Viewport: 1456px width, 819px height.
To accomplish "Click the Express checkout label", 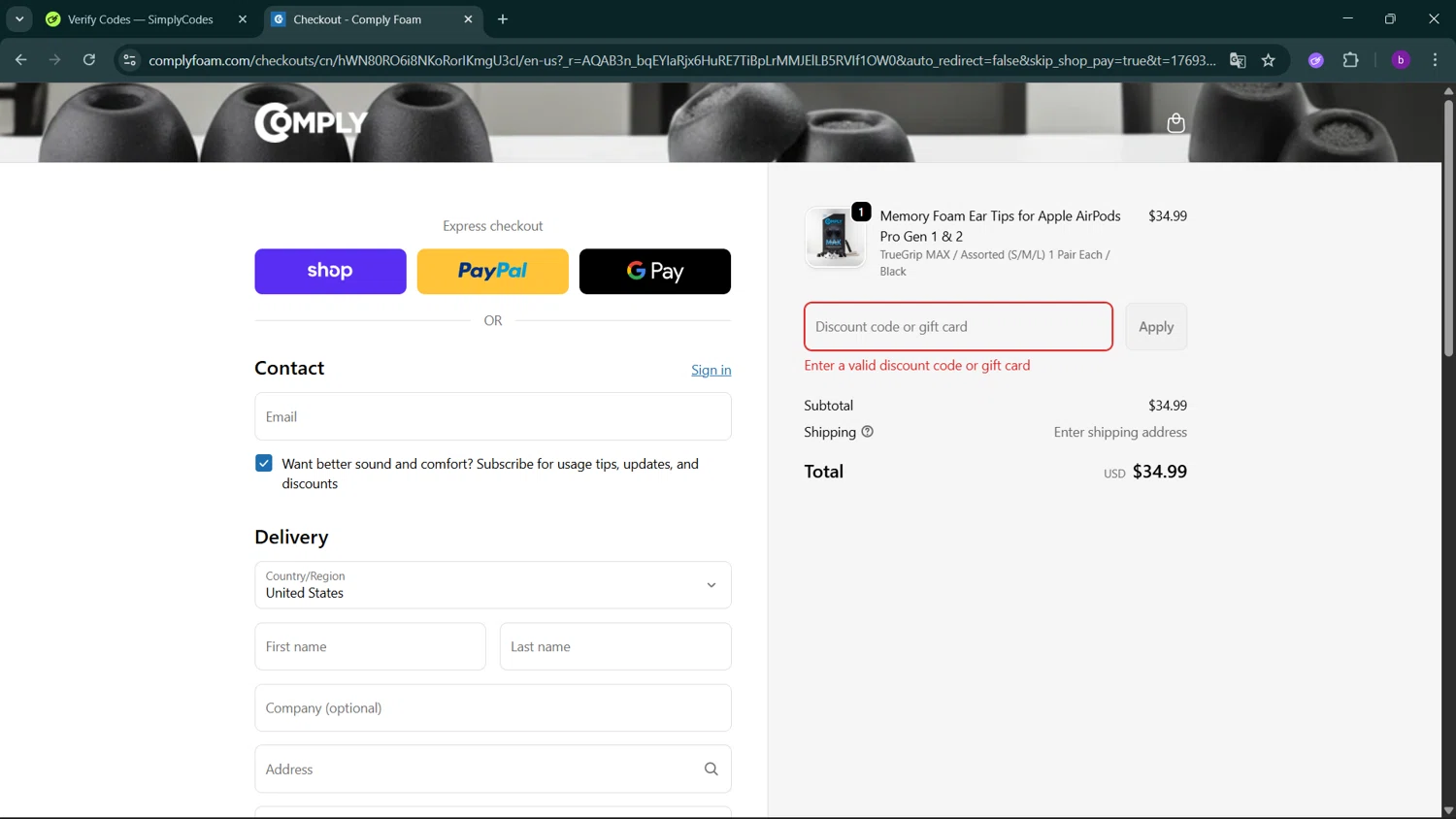I will pyautogui.click(x=492, y=226).
